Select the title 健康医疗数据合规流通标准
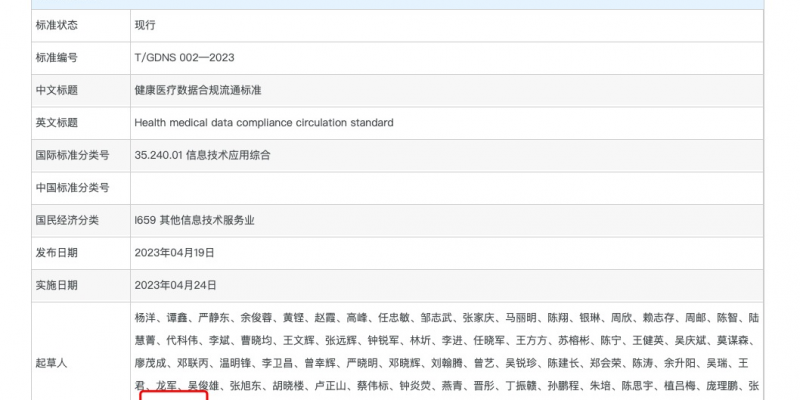The height and width of the screenshot is (400, 800). tap(198, 90)
